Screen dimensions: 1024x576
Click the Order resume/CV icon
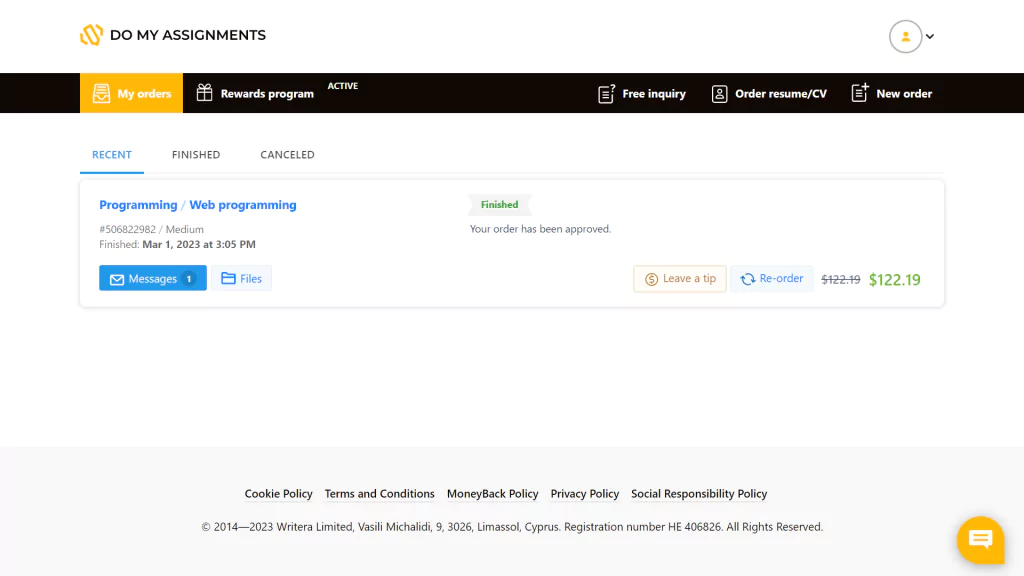pyautogui.click(x=719, y=94)
